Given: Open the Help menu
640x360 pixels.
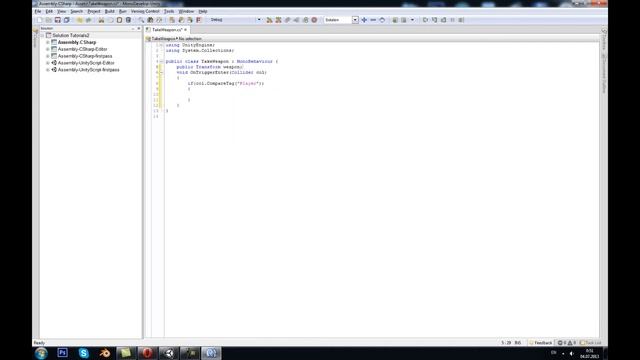Looking at the screenshot, I should click(202, 11).
